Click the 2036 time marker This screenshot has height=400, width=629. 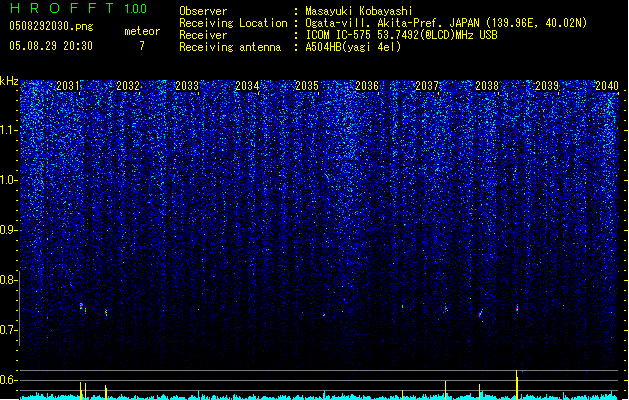tap(367, 86)
